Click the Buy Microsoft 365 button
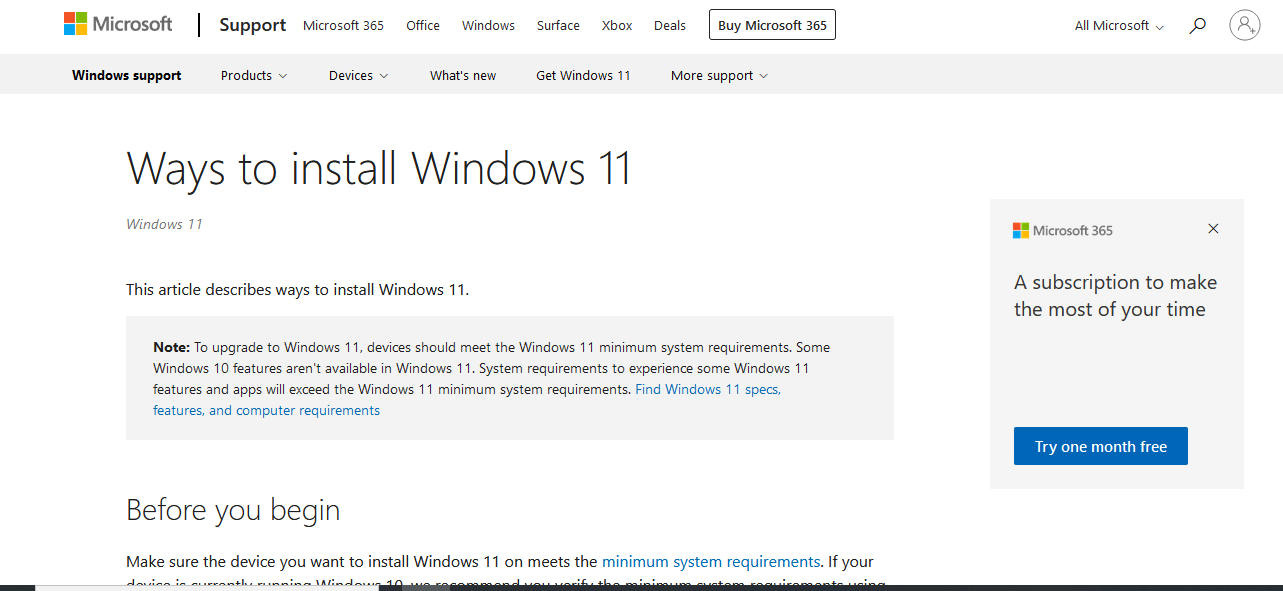Screen dimensions: 1283x591 point(772,25)
